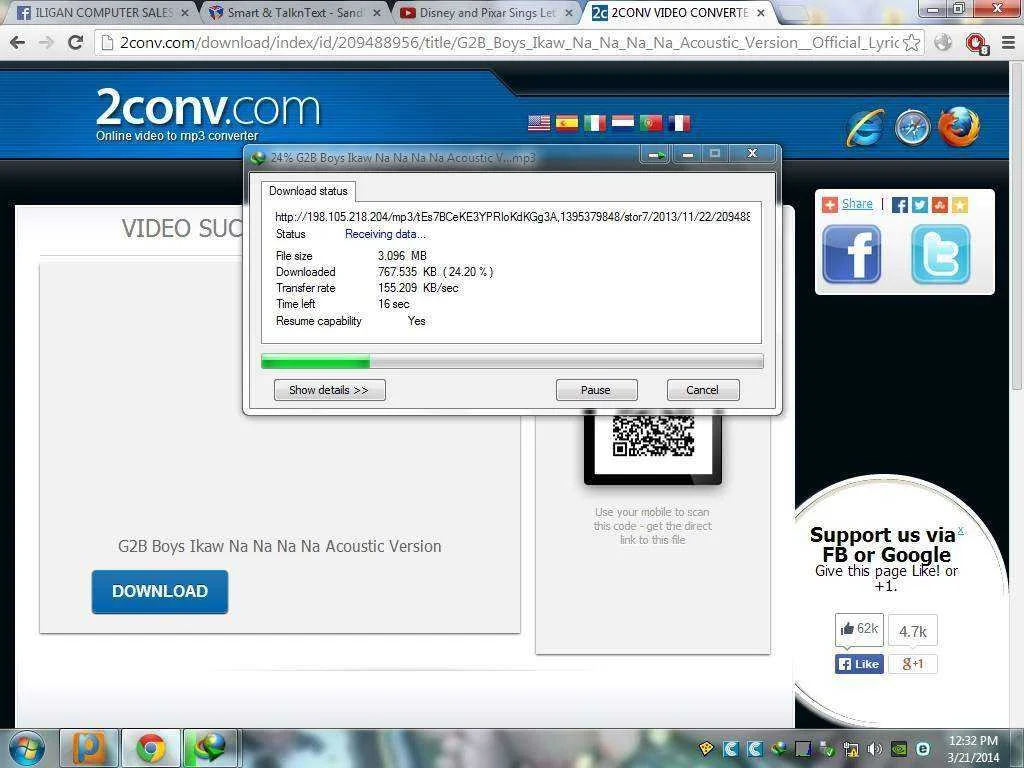
Task: Switch to Smart & TalknText tab
Action: 295,12
